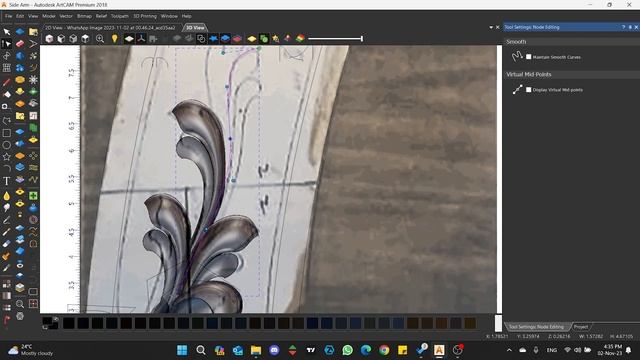Click the fourth cube view icon
Screen dimensions: 640x360
click(x=85, y=39)
